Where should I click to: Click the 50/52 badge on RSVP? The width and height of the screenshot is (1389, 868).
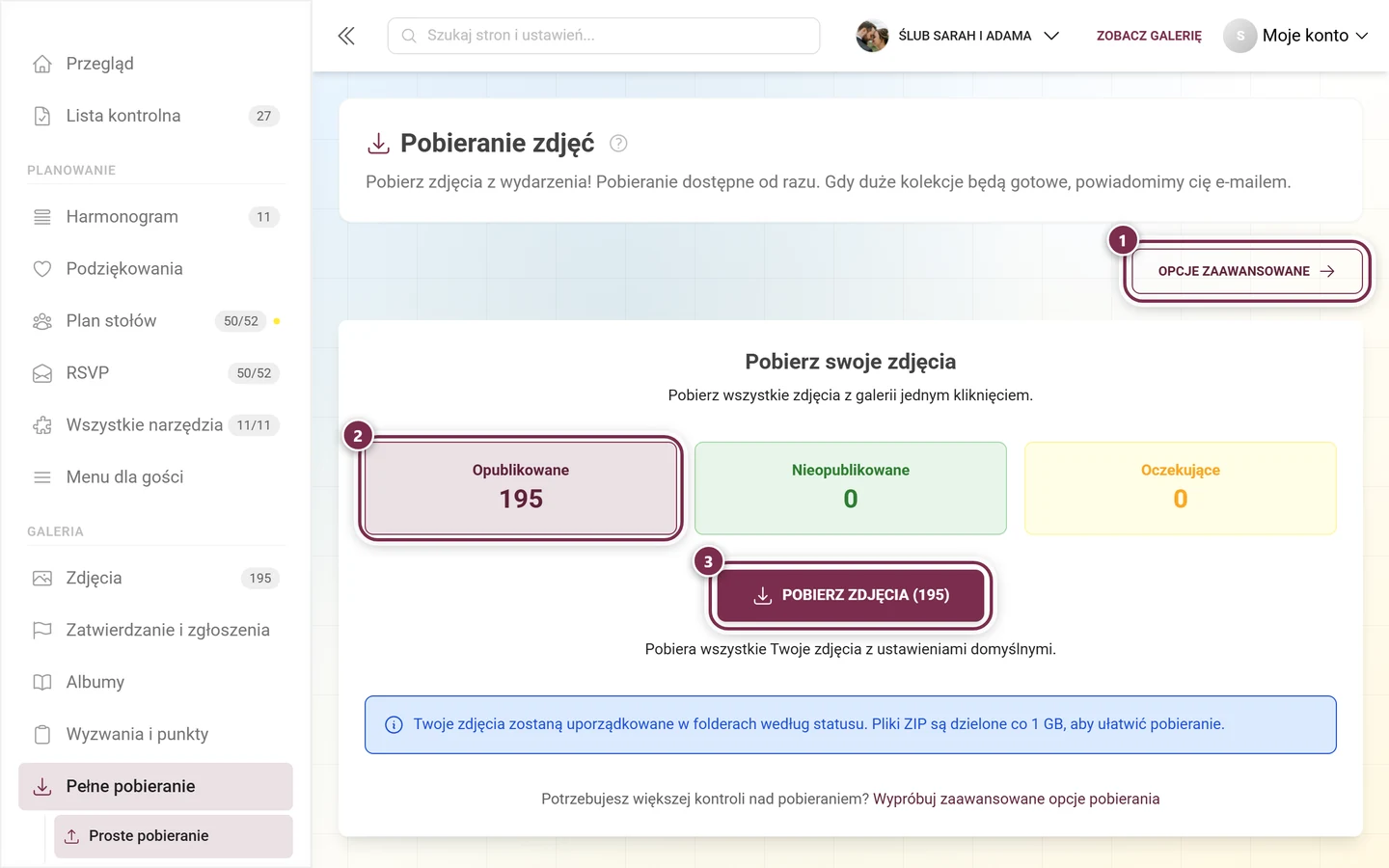(254, 373)
